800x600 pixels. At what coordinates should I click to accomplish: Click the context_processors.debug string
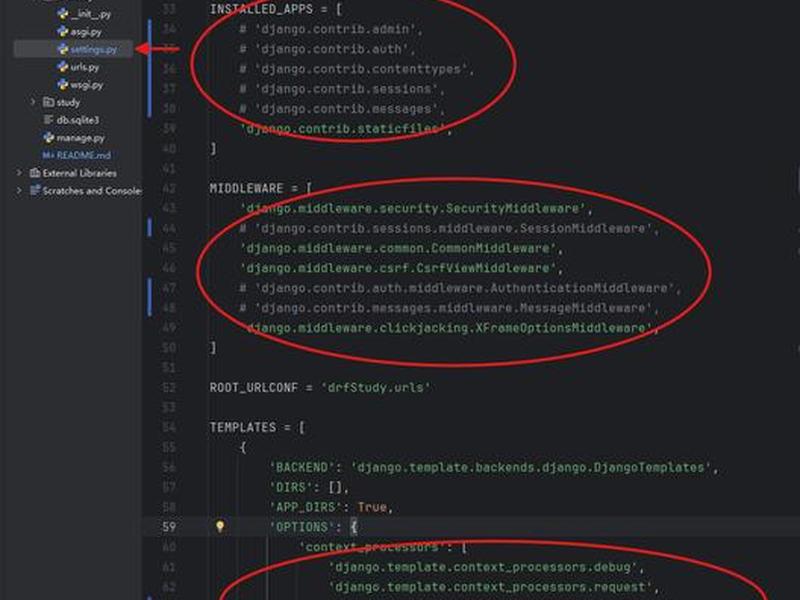(x=483, y=567)
